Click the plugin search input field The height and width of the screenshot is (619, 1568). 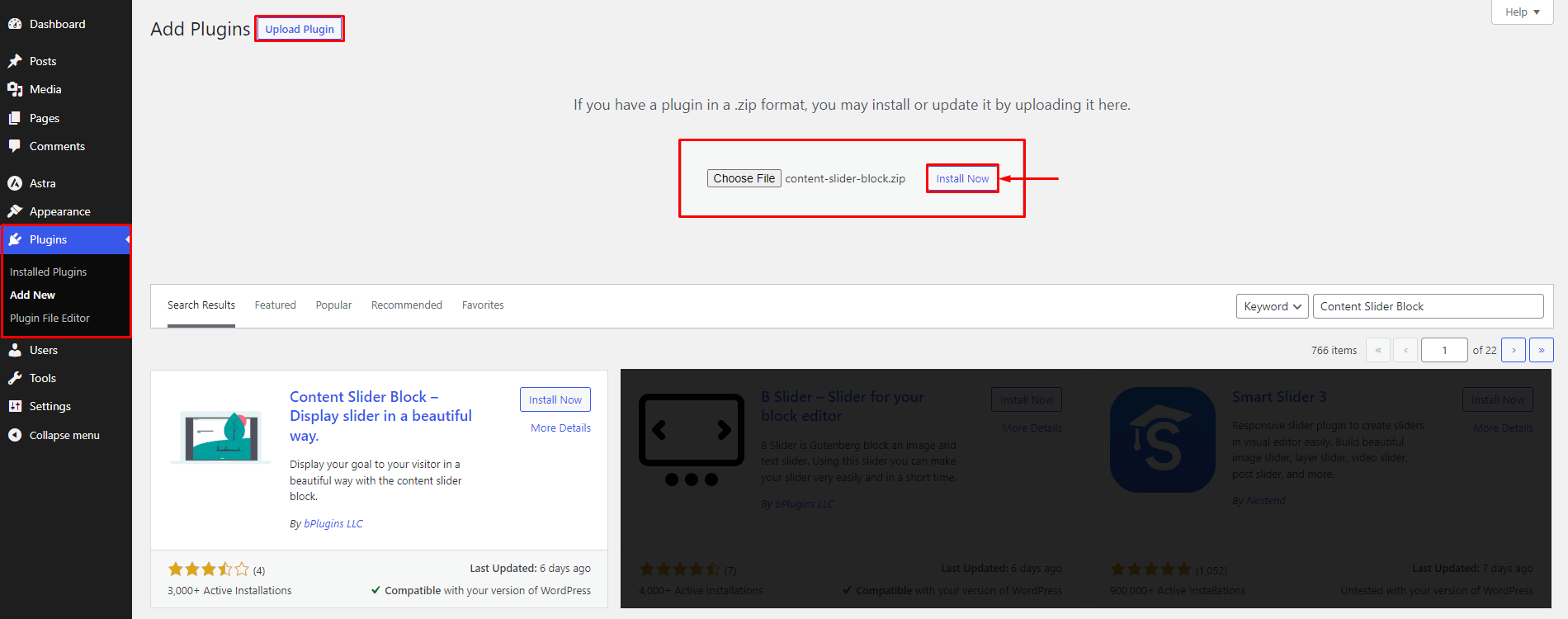1428,306
